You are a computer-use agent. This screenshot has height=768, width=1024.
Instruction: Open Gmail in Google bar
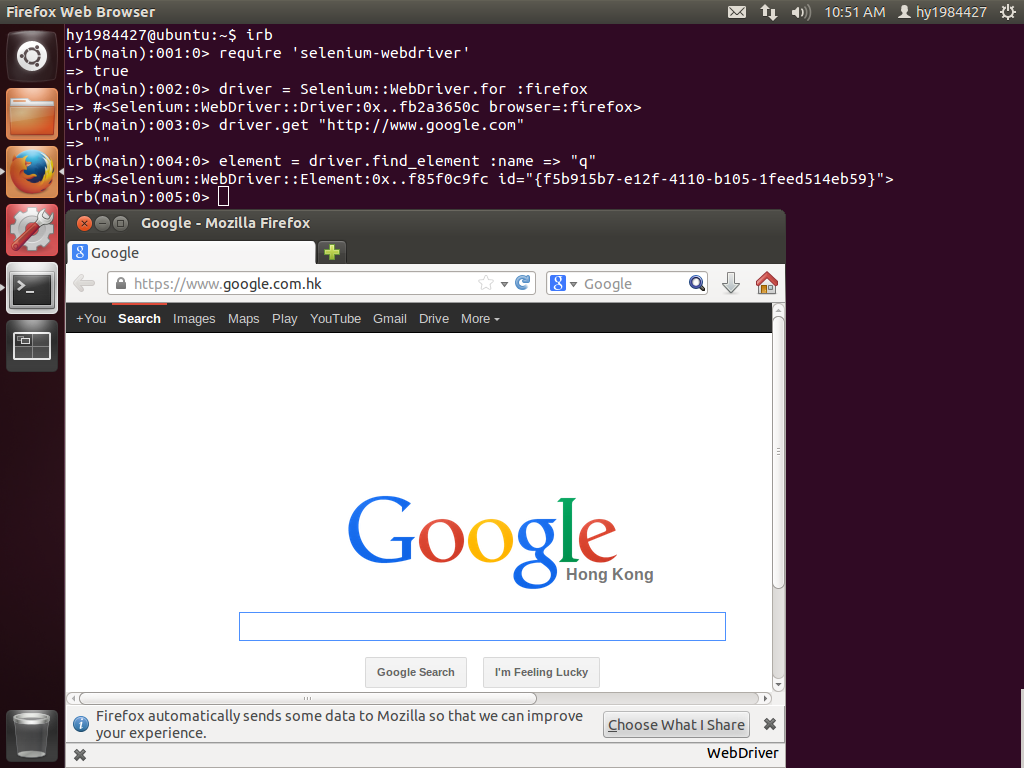coord(390,319)
